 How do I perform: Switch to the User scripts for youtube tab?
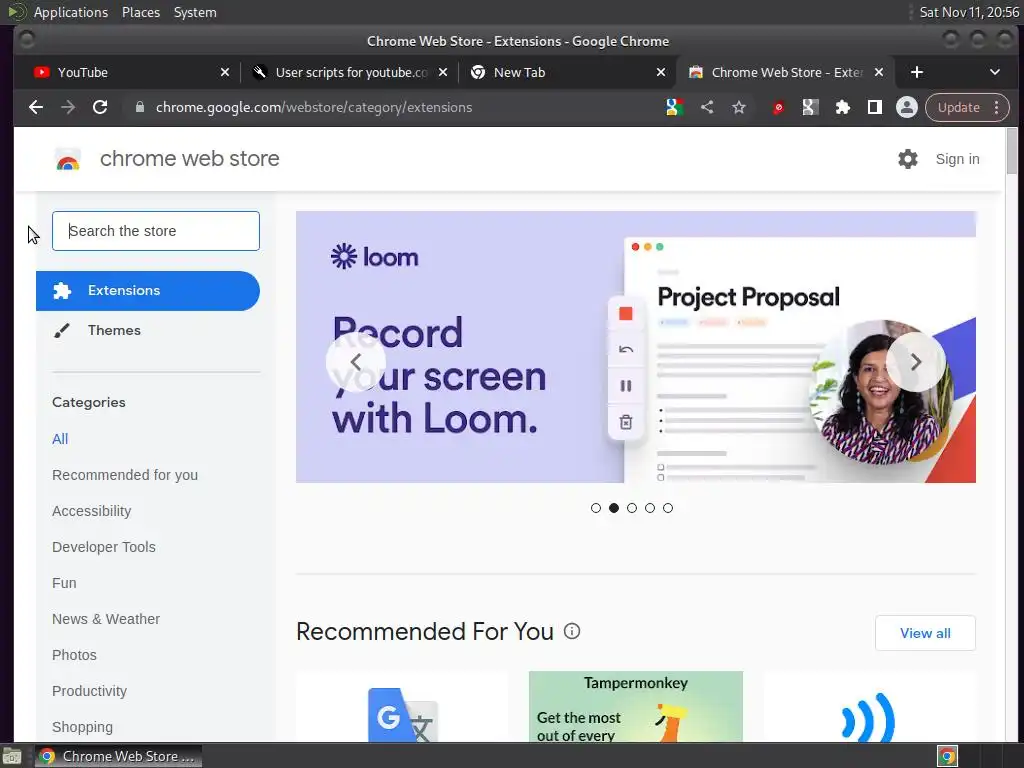point(349,72)
